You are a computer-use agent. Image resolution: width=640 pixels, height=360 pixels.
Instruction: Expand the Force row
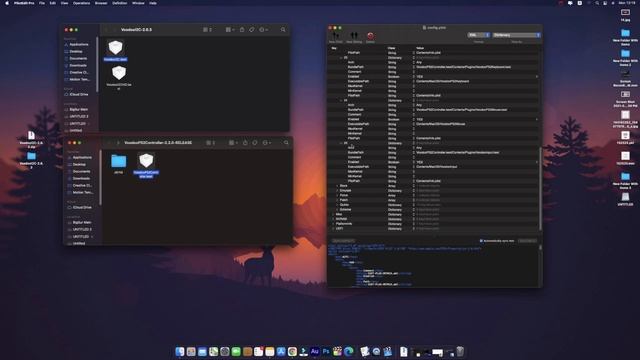pos(337,195)
